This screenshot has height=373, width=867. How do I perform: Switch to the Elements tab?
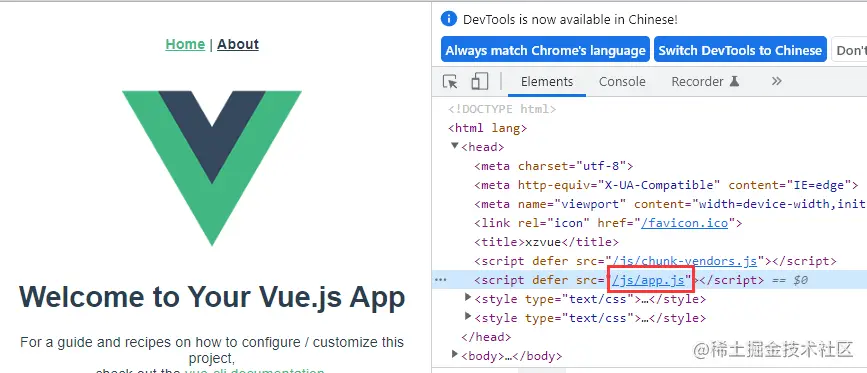[547, 82]
